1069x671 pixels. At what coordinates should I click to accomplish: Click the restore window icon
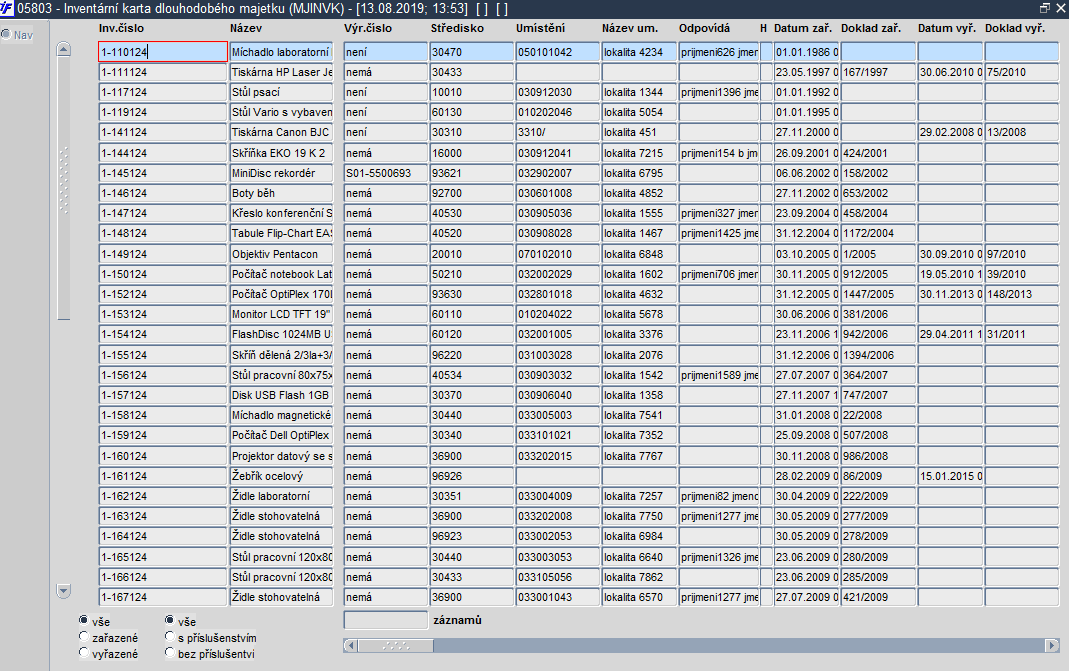coord(1044,8)
